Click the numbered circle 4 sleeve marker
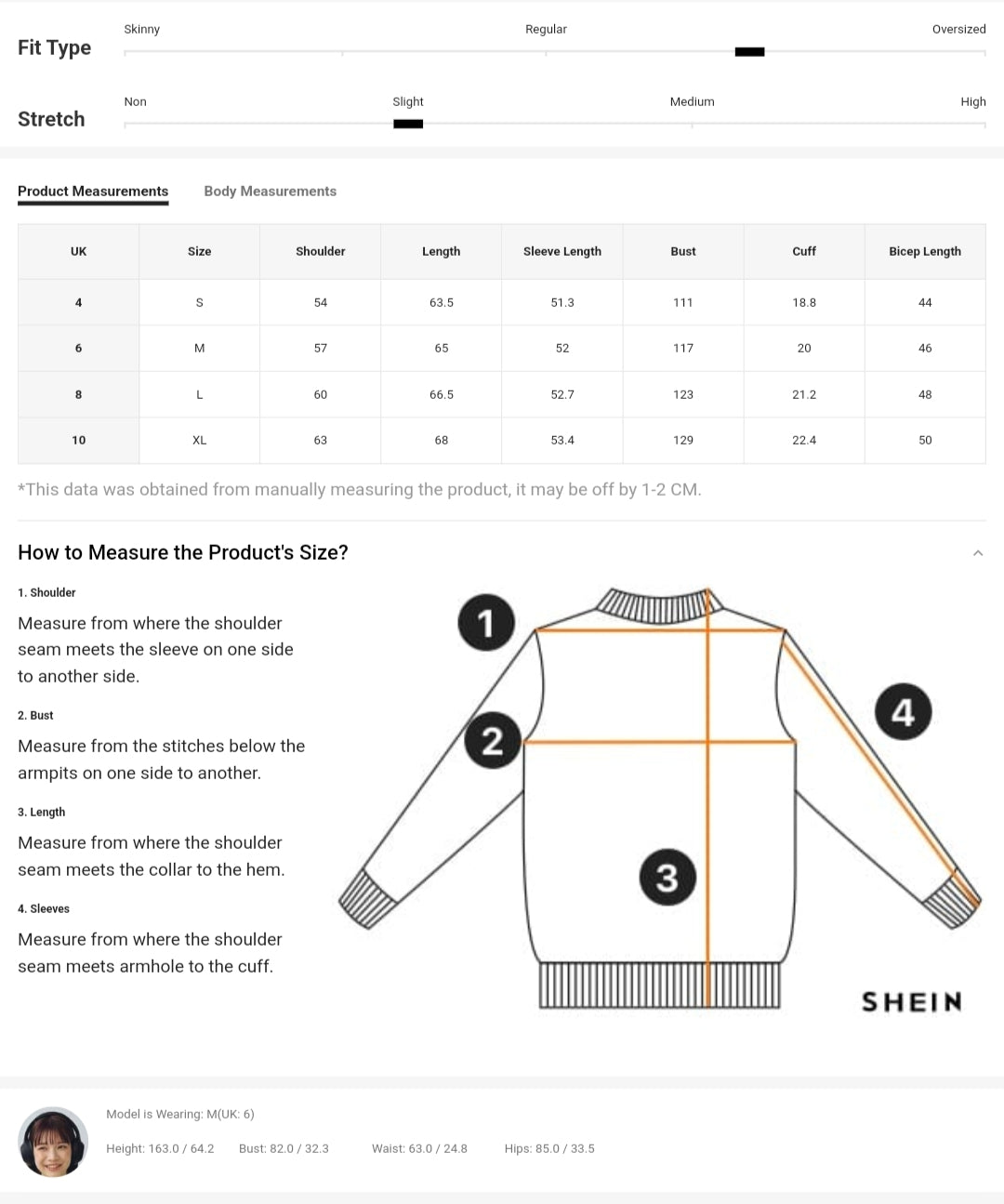Screen dimensions: 1004x1204 903,712
